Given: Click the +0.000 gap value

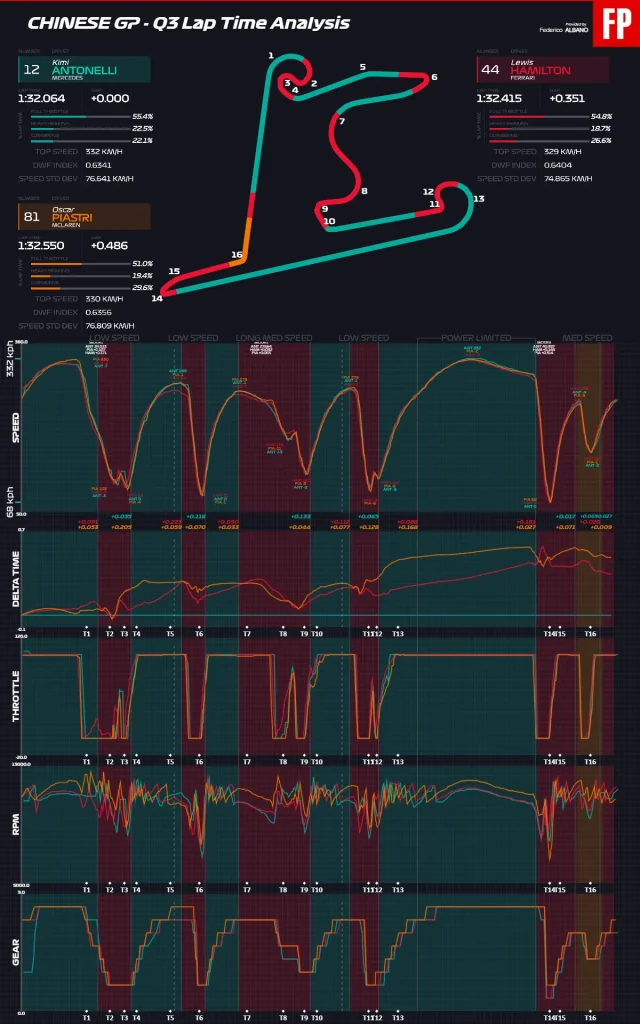Looking at the screenshot, I should (x=110, y=99).
